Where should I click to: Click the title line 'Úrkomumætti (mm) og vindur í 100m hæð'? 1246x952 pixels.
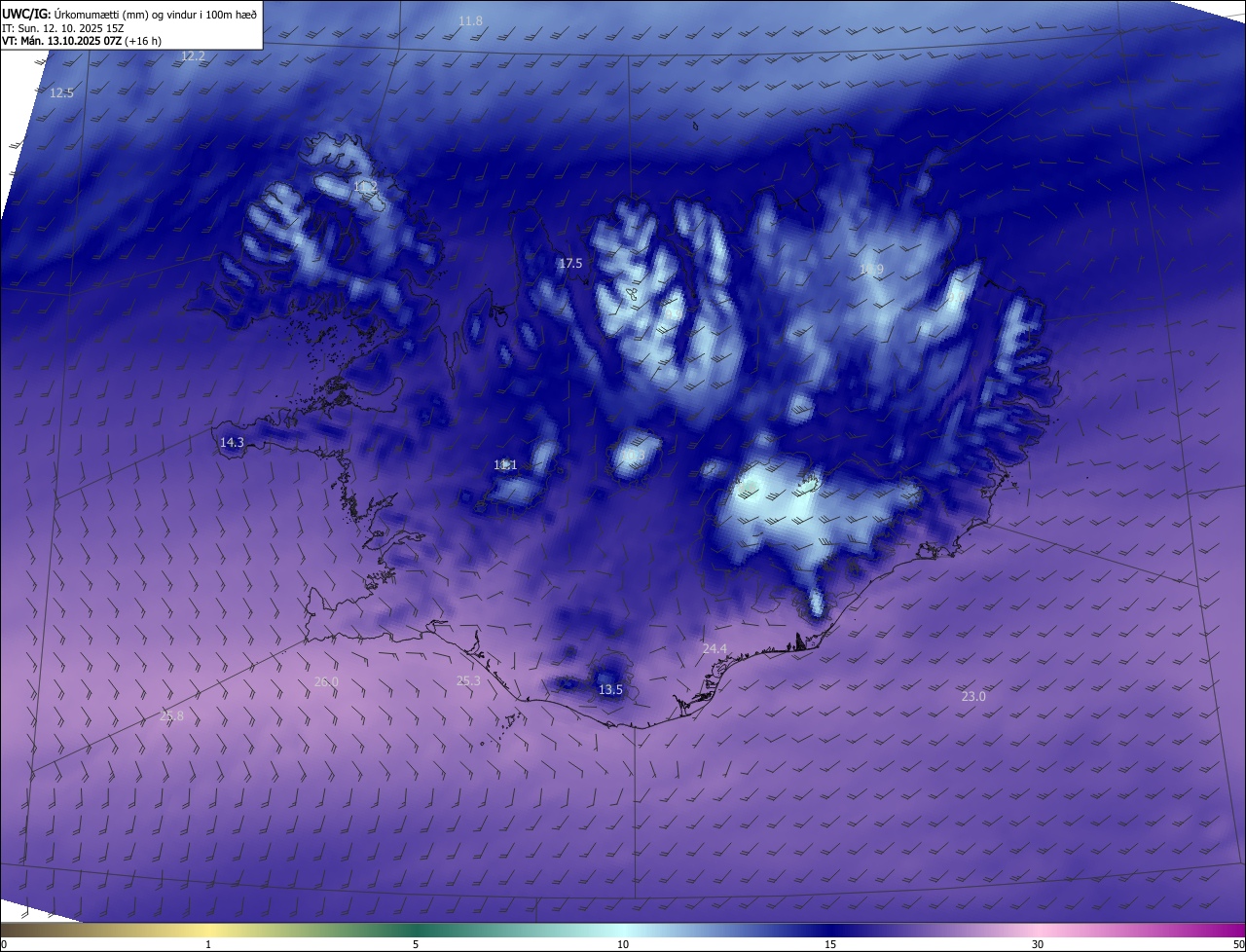[156, 13]
